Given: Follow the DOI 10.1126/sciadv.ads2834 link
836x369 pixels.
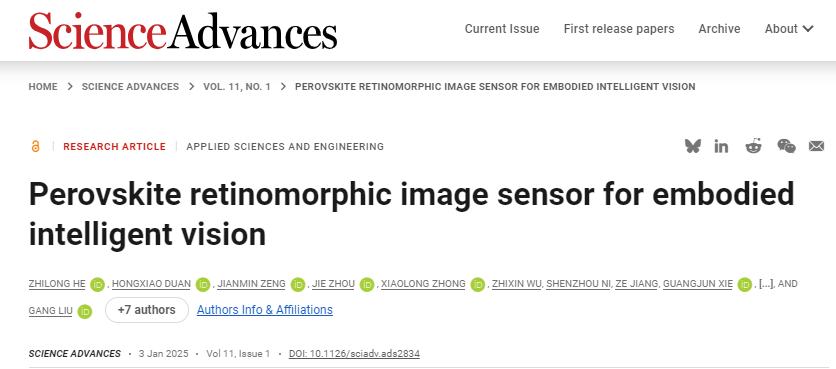Looking at the screenshot, I should [x=354, y=354].
